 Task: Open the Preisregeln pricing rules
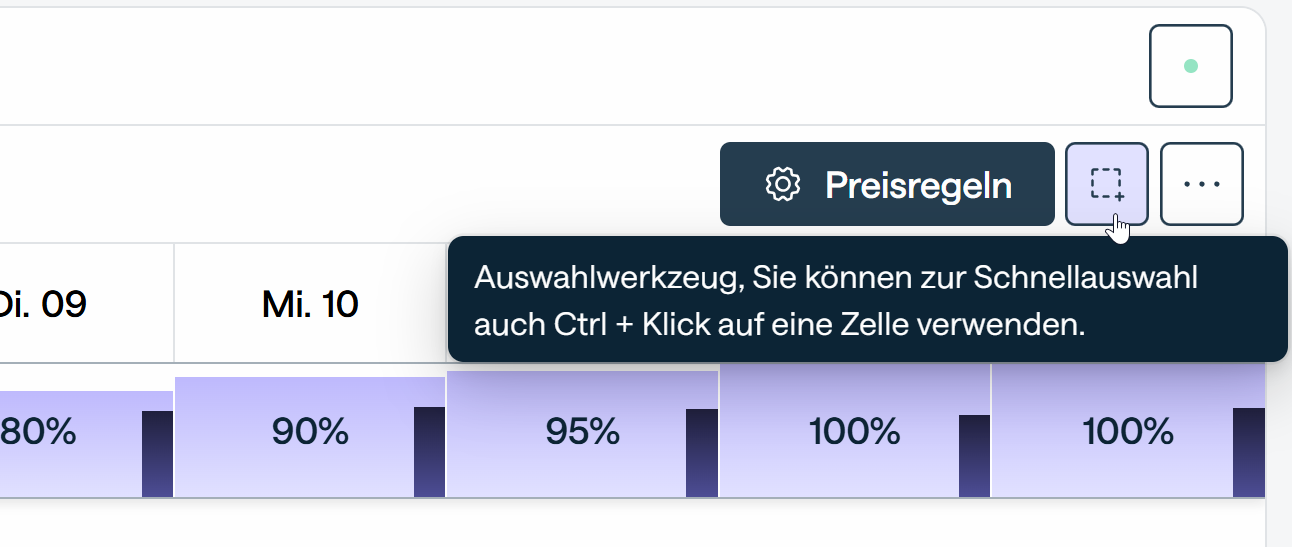pos(887,184)
